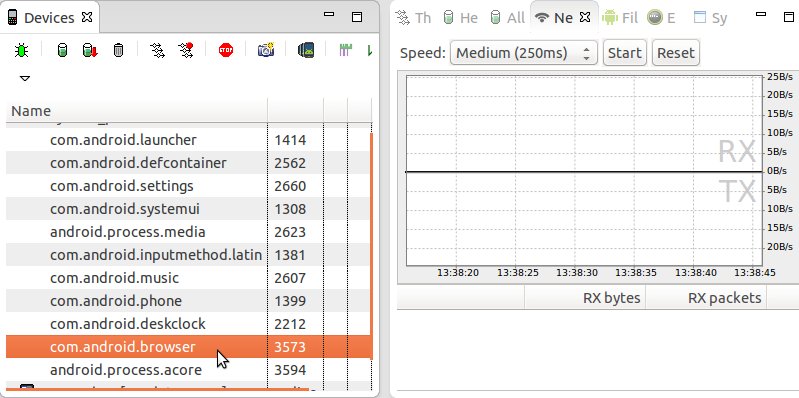Screen dimensions: 799x398
Task: Click the Devices list vertical scrollbar
Action: pyautogui.click(x=371, y=246)
